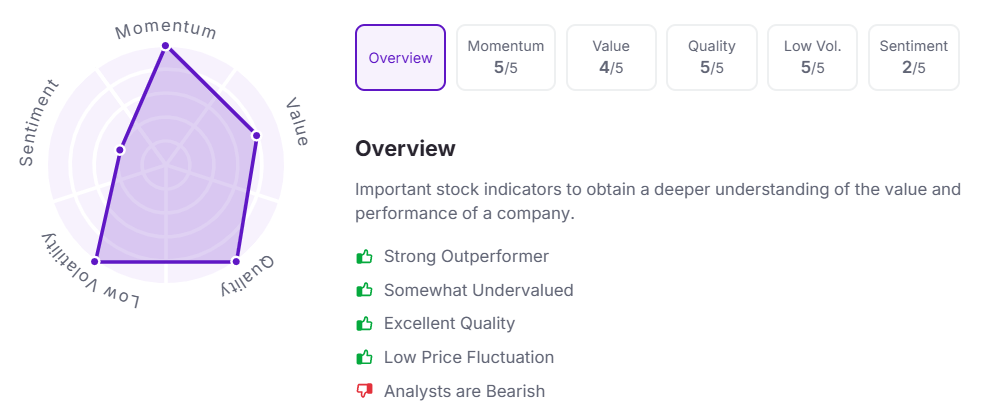The image size is (999, 418).
Task: Click thumbs-up icon beside Low Price Fluctuation
Action: tap(364, 358)
